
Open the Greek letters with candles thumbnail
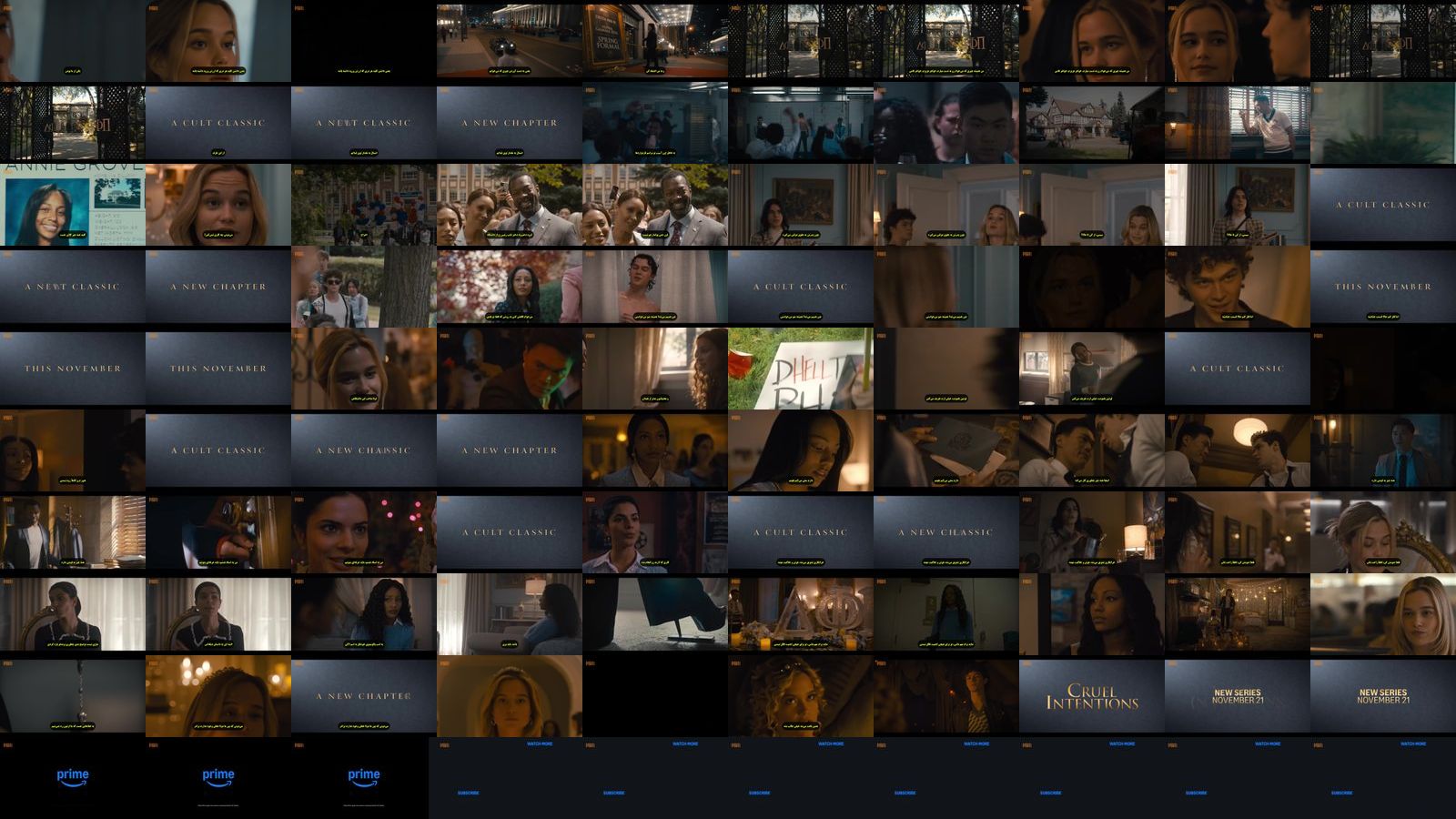tap(801, 614)
